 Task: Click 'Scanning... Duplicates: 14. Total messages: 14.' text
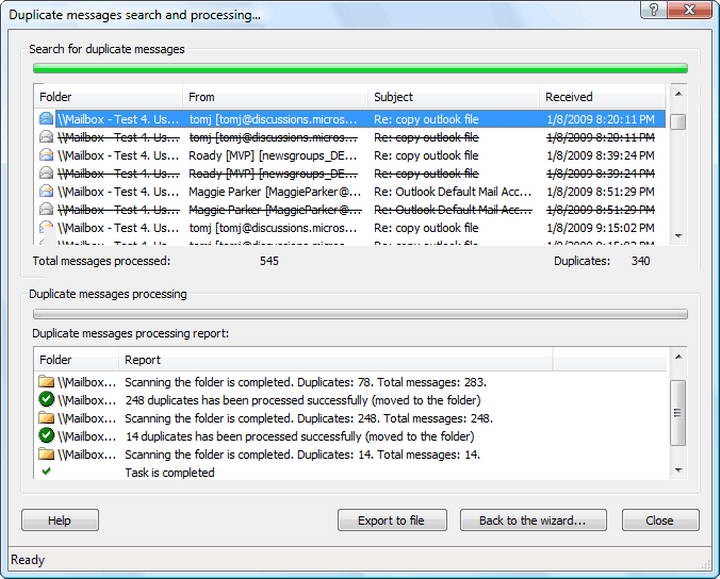tap(302, 455)
